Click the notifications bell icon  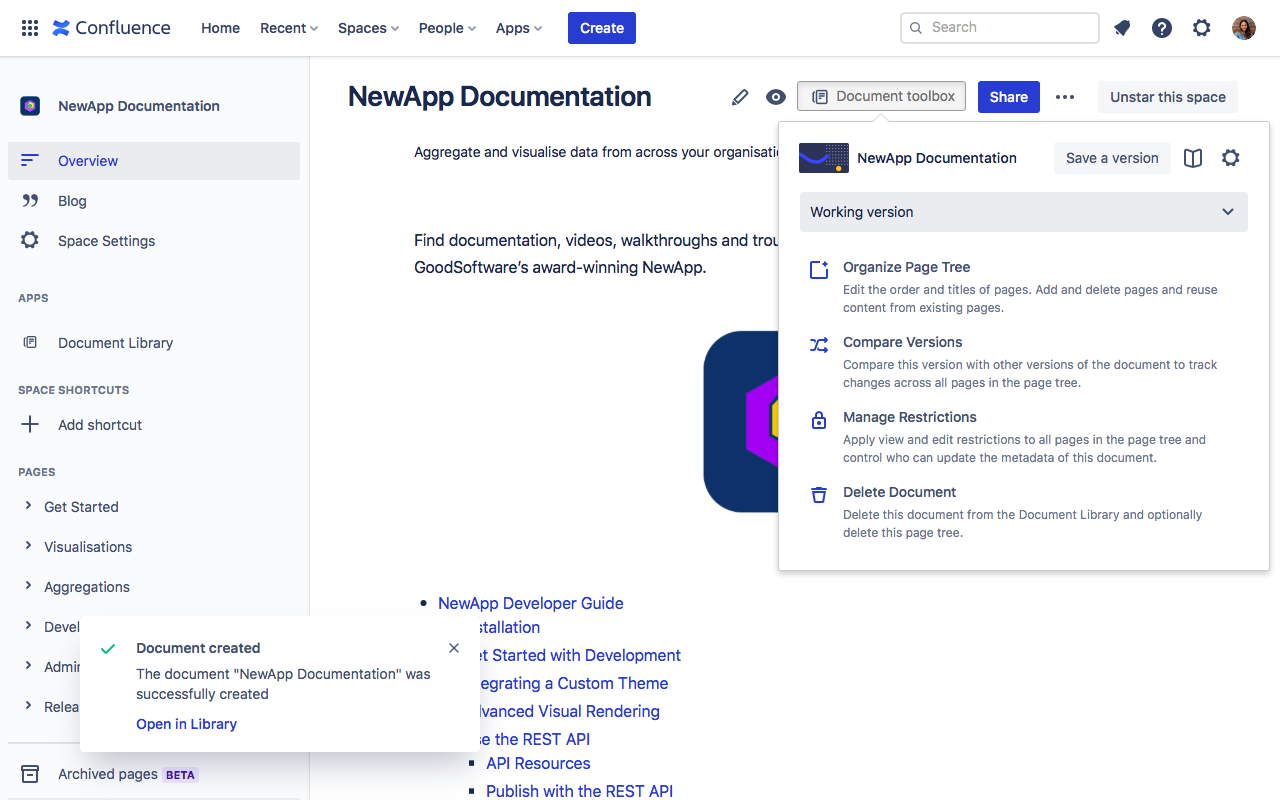coord(1122,28)
